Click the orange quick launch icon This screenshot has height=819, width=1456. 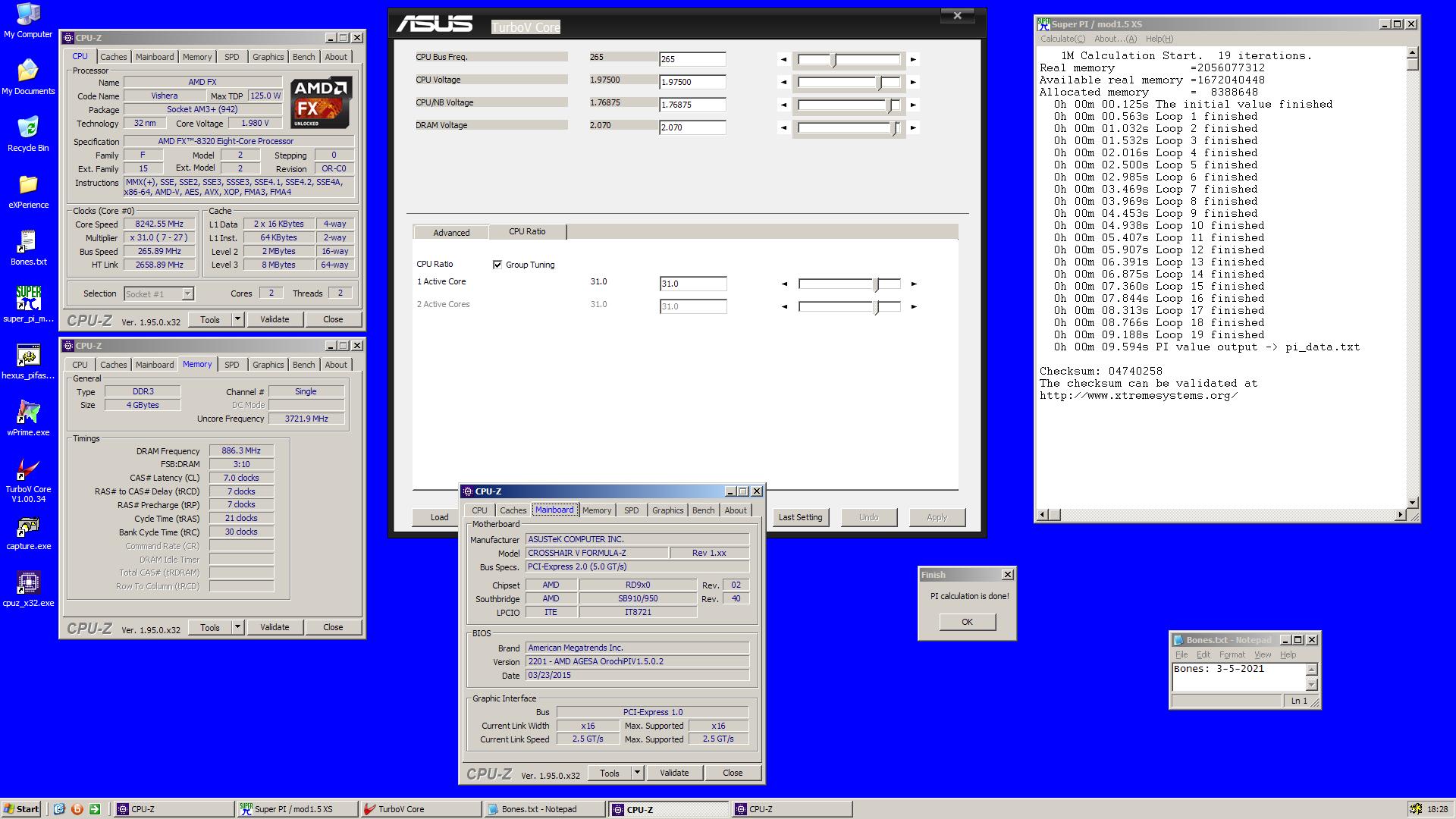pyautogui.click(x=77, y=809)
